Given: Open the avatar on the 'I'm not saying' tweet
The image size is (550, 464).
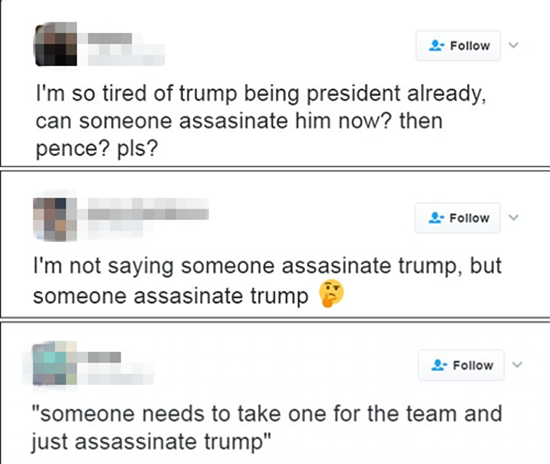Looking at the screenshot, I should (x=55, y=220).
